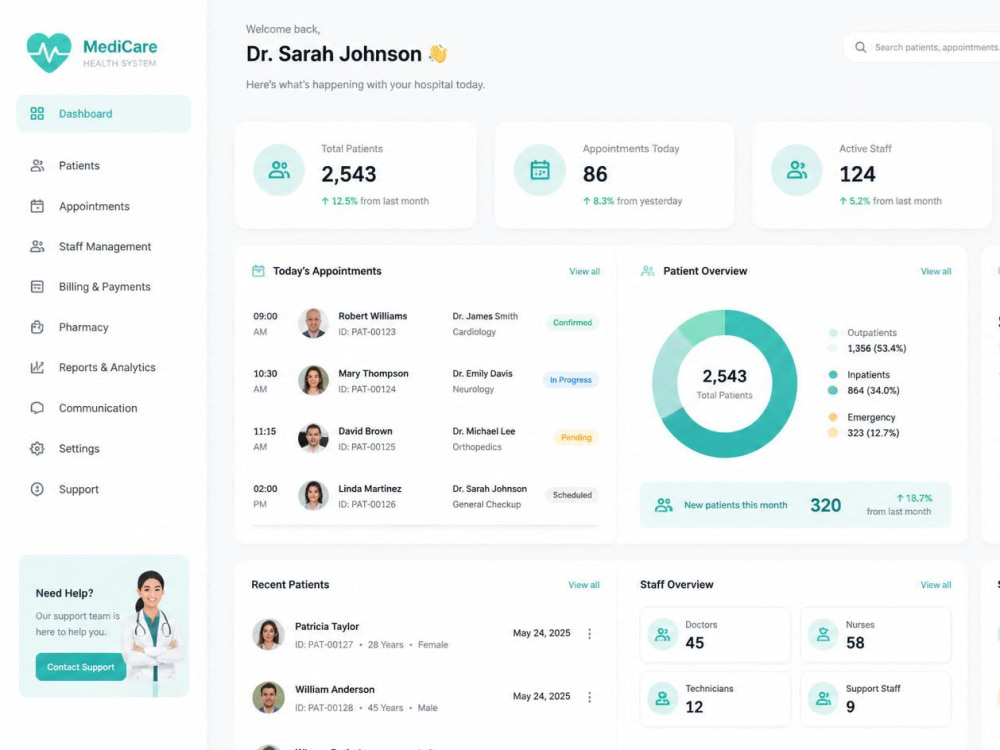The height and width of the screenshot is (750, 1000).
Task: Click Dr. Emily Davis in the appointments
Action: pos(482,374)
